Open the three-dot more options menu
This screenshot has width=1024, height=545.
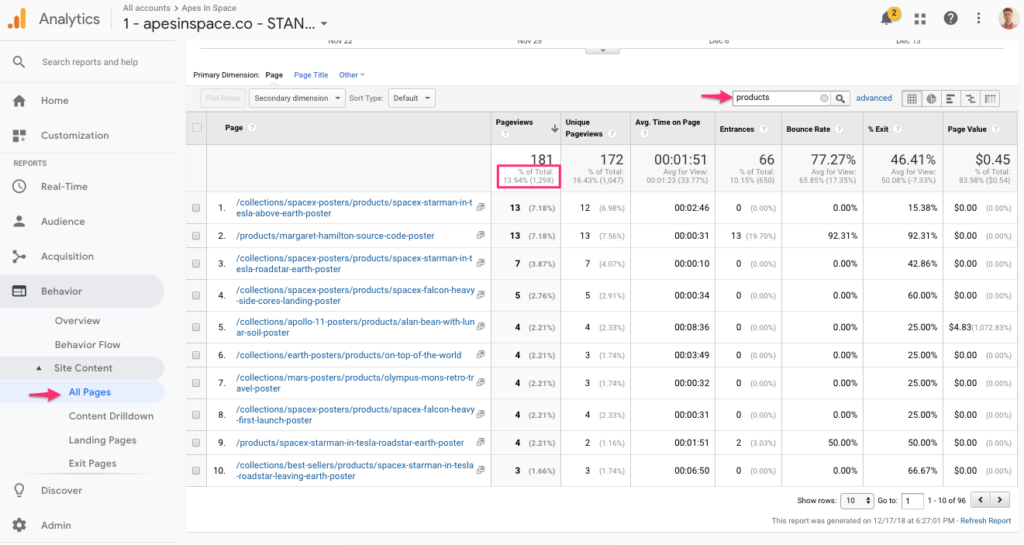tap(978, 18)
